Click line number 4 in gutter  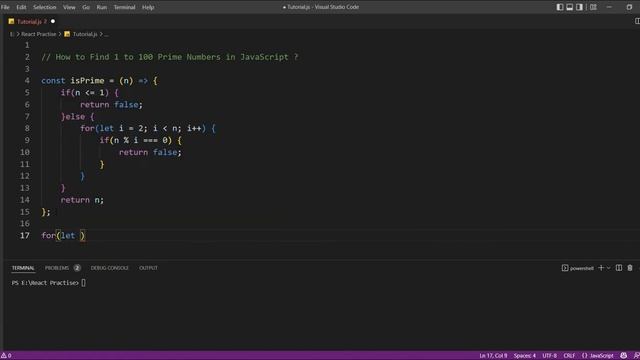tap(27, 81)
